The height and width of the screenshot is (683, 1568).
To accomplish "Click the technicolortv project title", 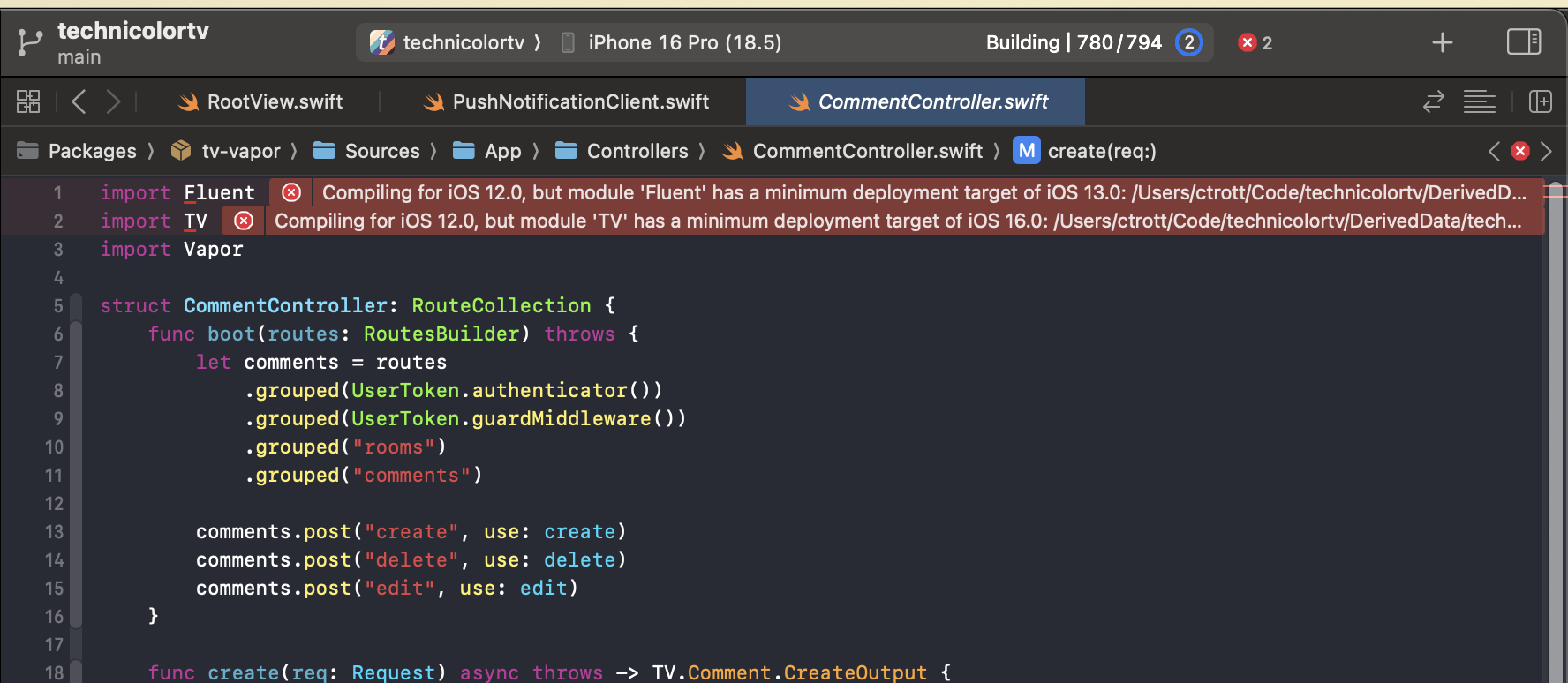I will point(133,31).
